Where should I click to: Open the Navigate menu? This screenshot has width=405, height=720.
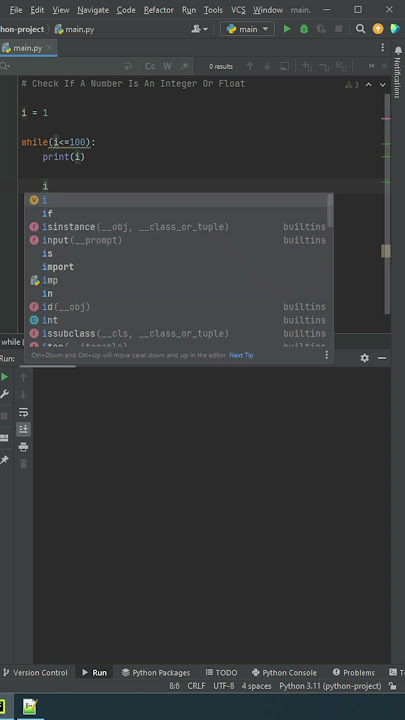pos(93,10)
